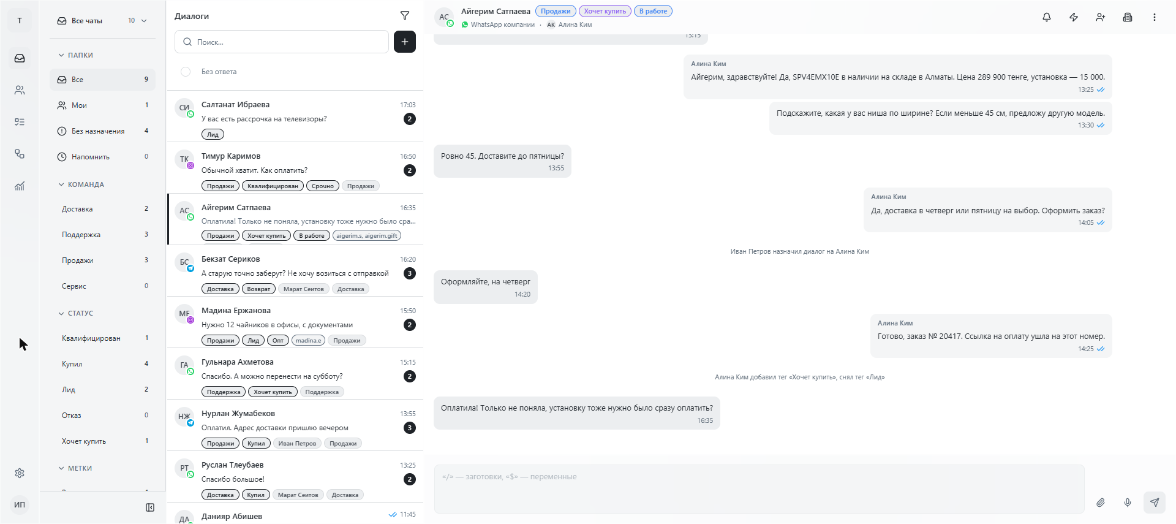The image size is (1176, 524).
Task: Open the dialog filter icon
Action: [x=405, y=15]
